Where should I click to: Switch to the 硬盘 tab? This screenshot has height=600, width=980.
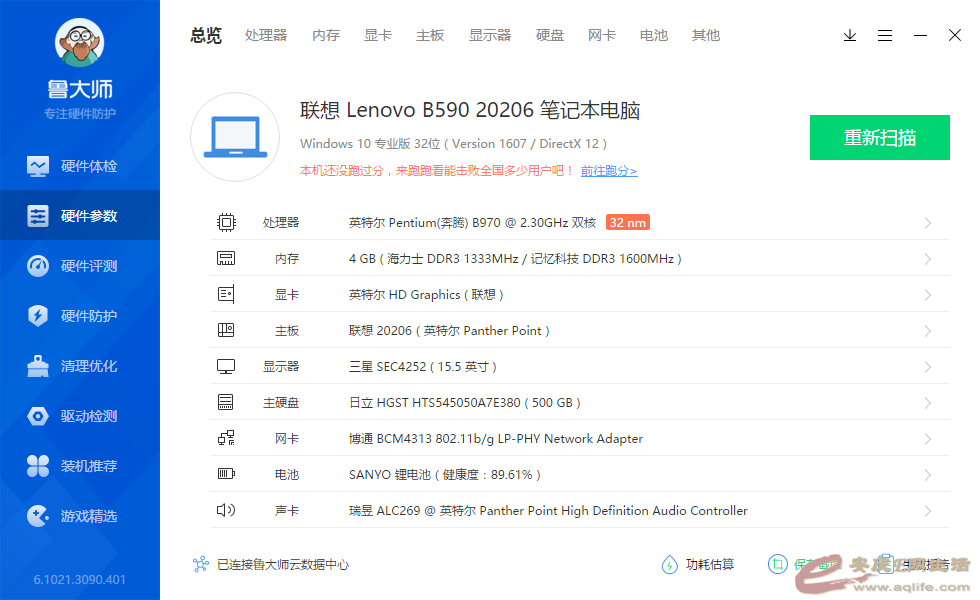550,35
